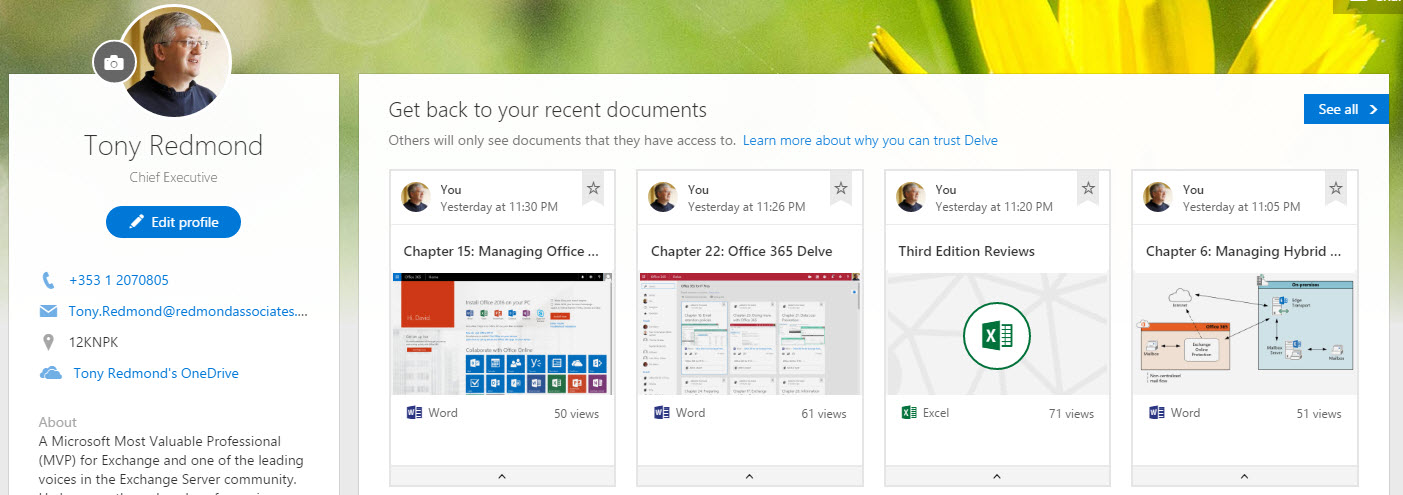Click the Chapter 6 hybrid diagram thumbnail

(1244, 334)
